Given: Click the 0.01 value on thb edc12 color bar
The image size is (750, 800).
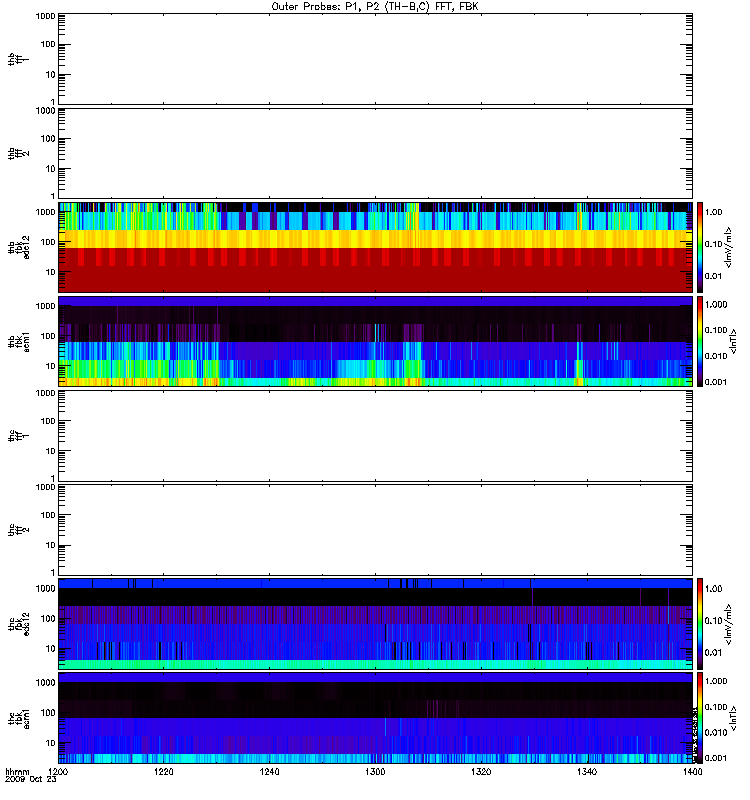Looking at the screenshot, I should (713, 276).
